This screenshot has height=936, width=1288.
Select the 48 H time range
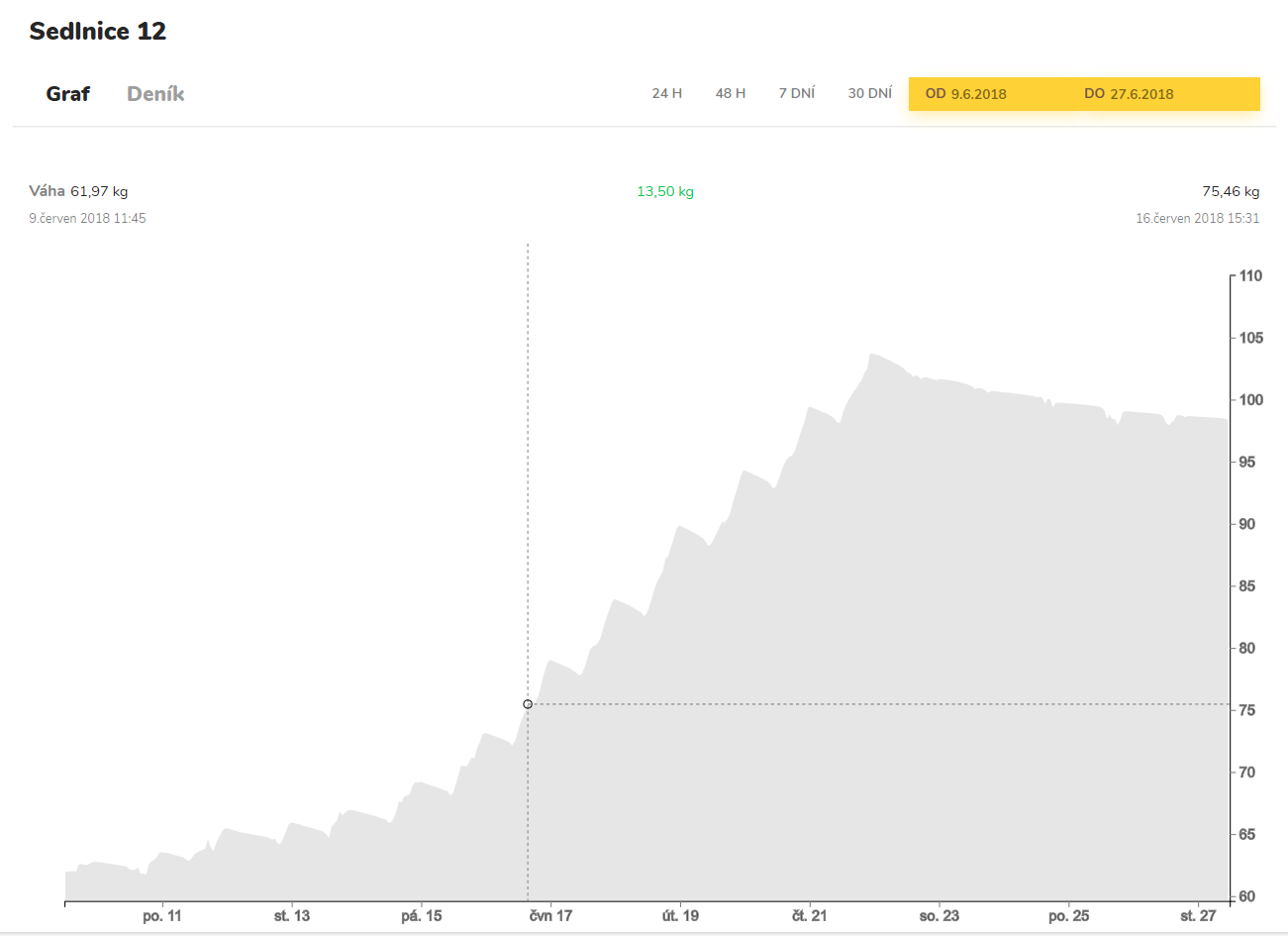(731, 93)
